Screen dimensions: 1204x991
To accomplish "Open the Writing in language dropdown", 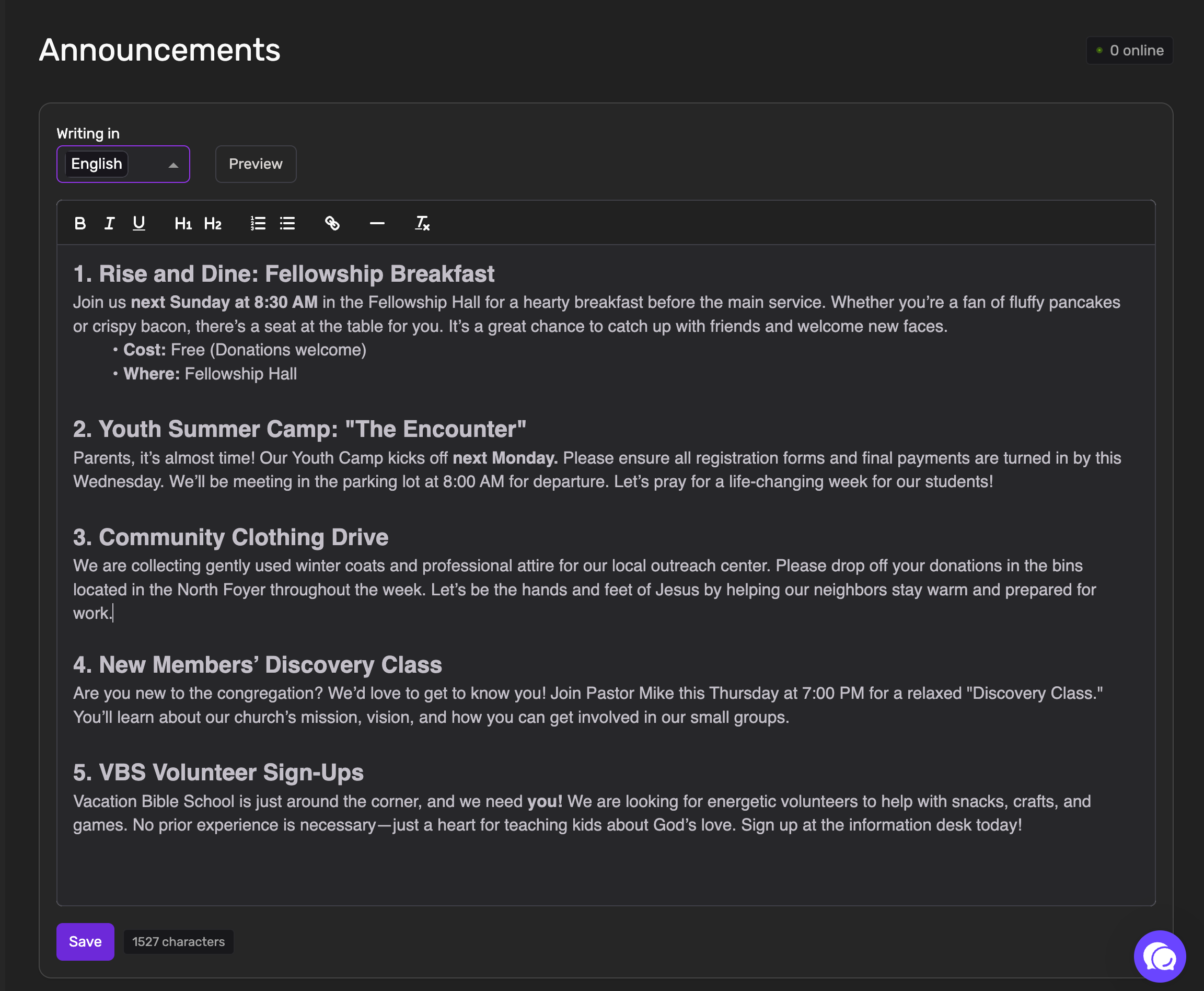I will click(x=123, y=165).
